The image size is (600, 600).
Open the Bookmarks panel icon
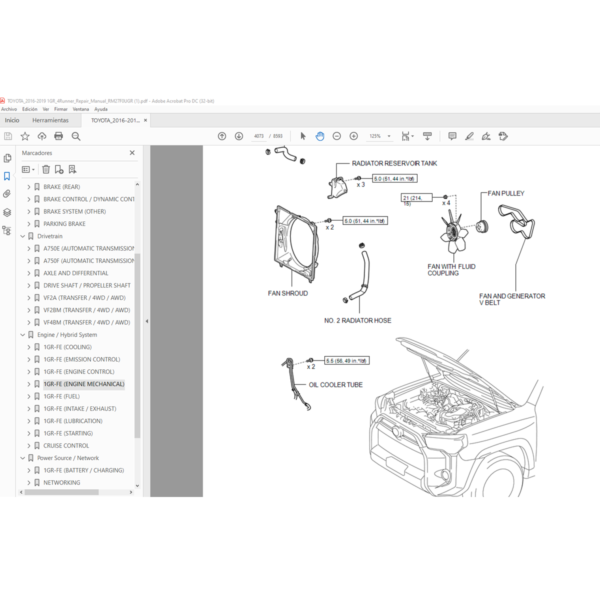7,176
